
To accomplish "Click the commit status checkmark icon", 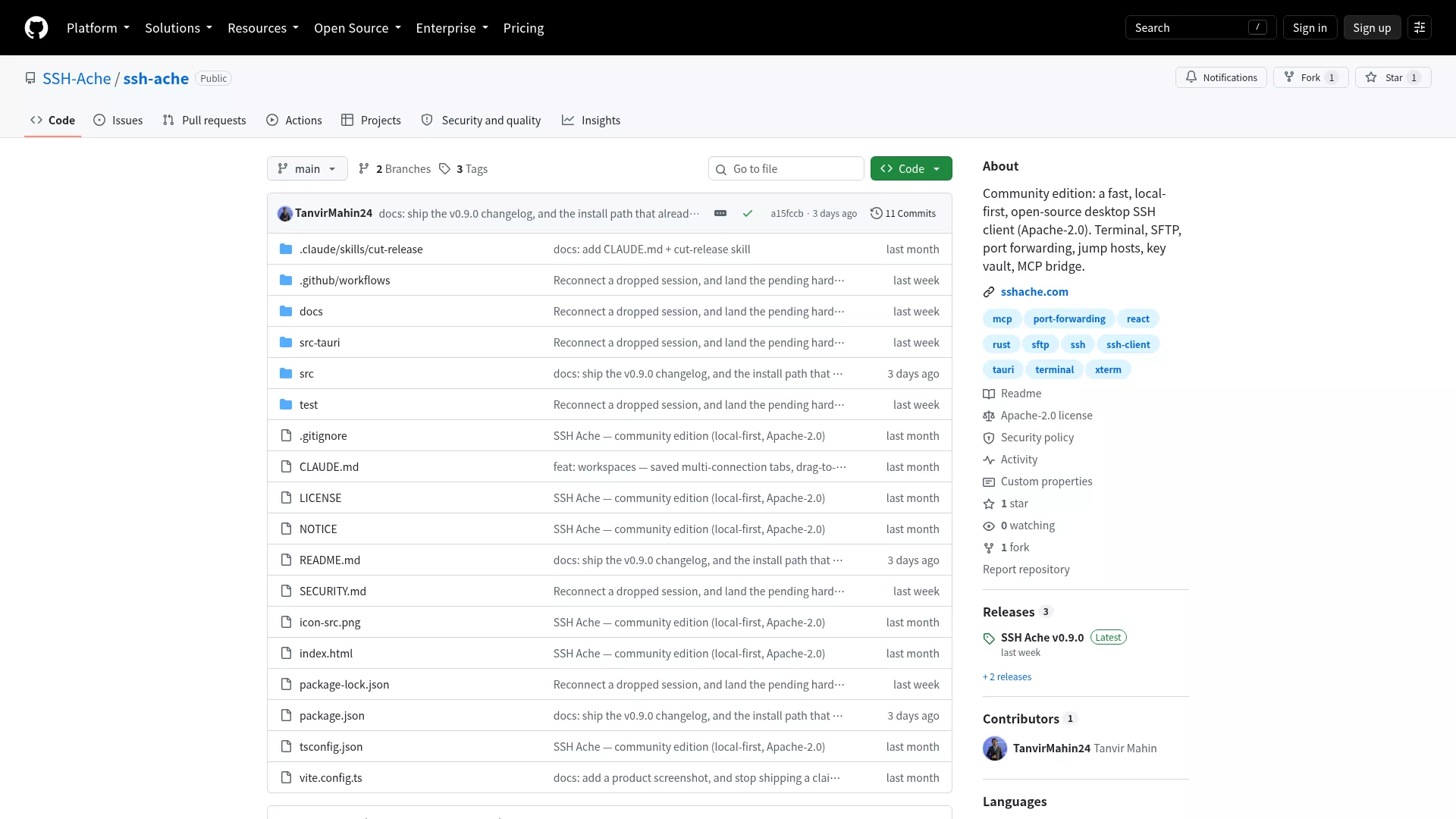I will point(748,214).
